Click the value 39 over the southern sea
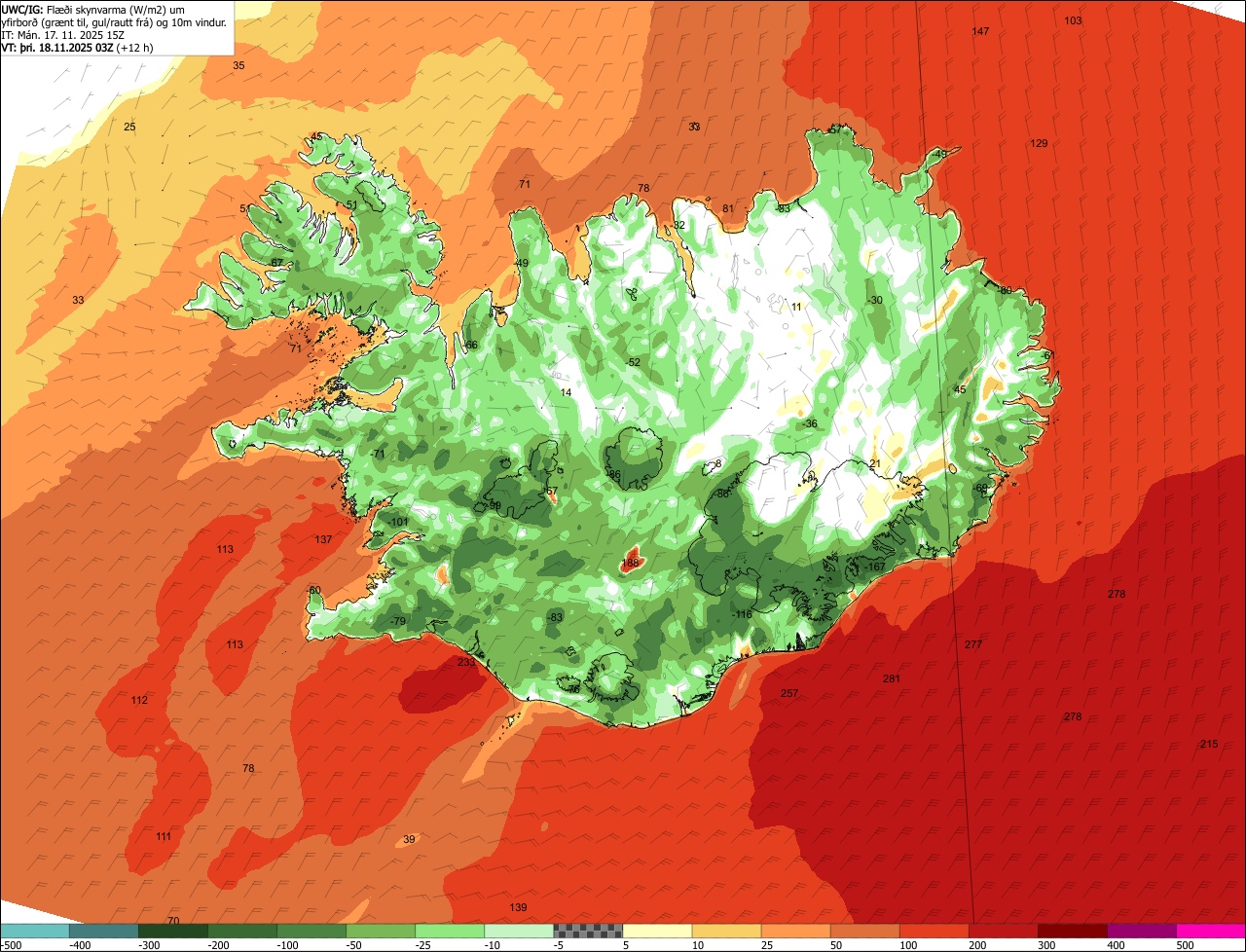The height and width of the screenshot is (952, 1246). click(409, 839)
